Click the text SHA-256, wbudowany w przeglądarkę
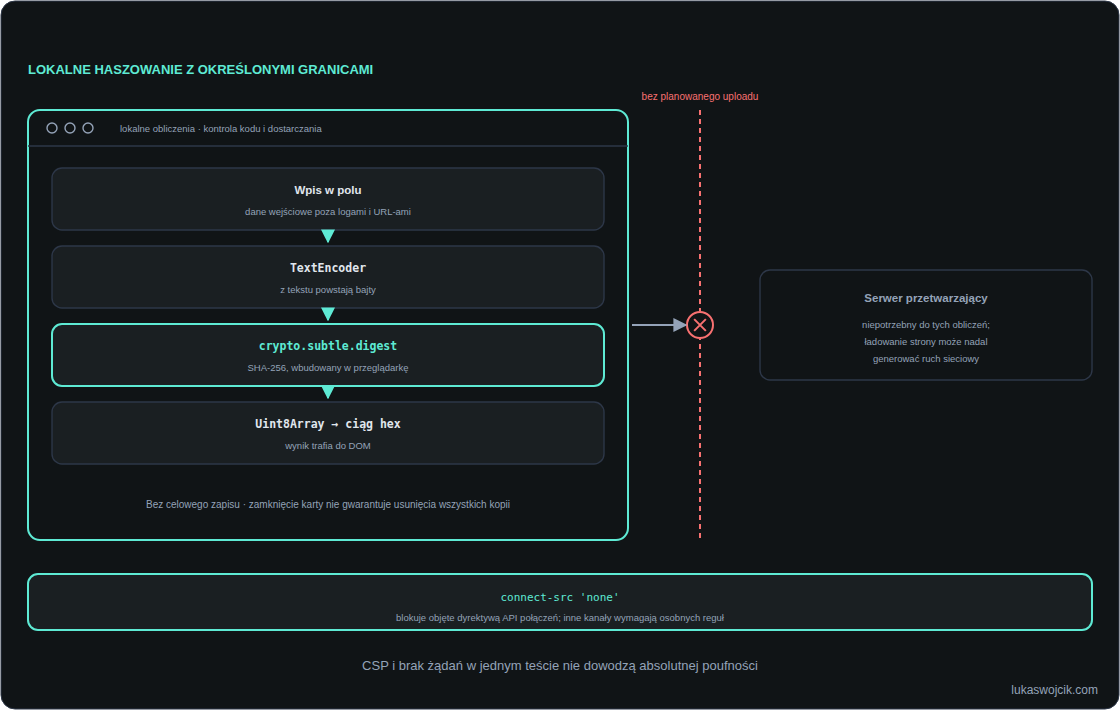 (x=328, y=368)
